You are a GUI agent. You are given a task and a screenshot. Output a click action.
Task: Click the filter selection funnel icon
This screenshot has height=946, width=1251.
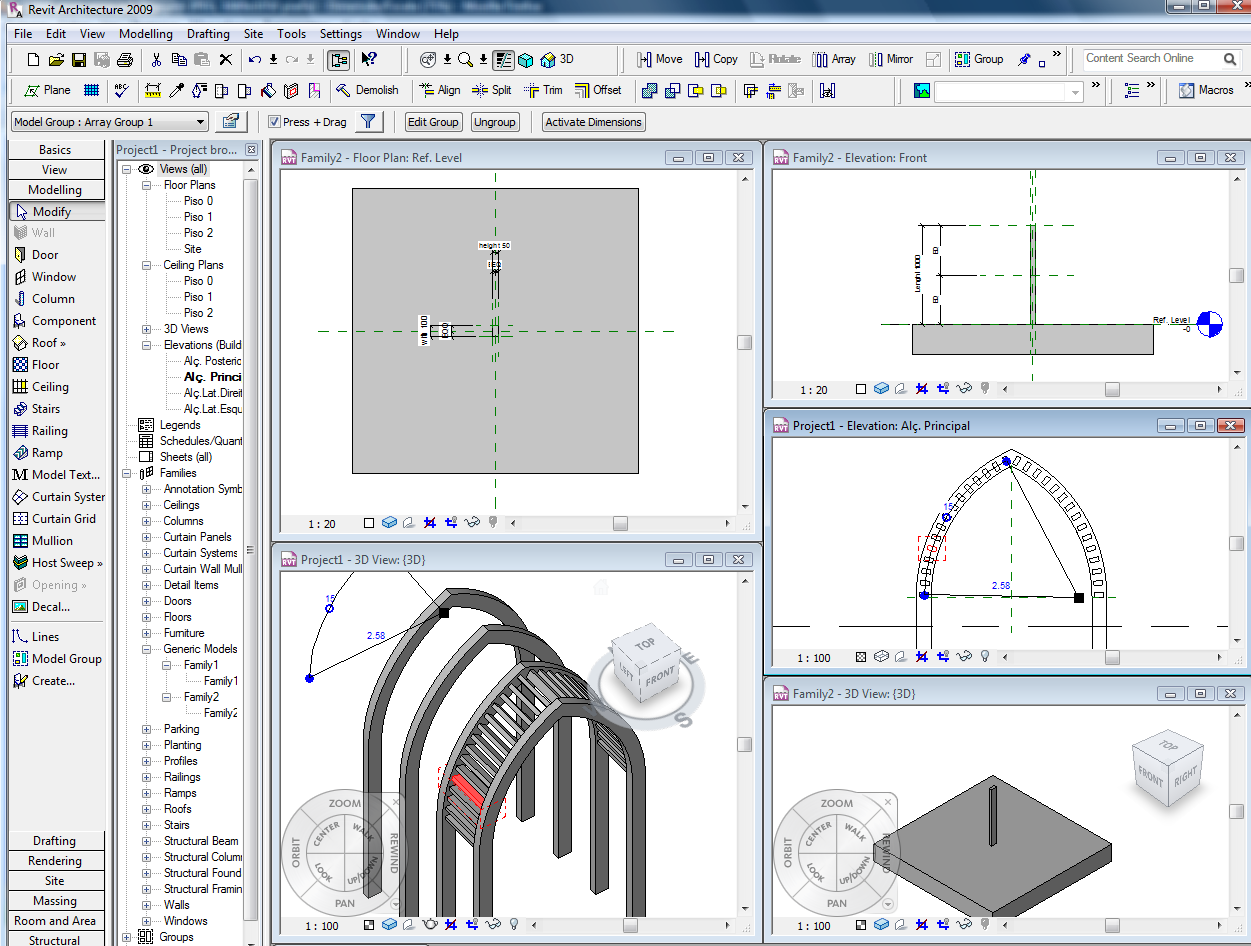point(369,122)
